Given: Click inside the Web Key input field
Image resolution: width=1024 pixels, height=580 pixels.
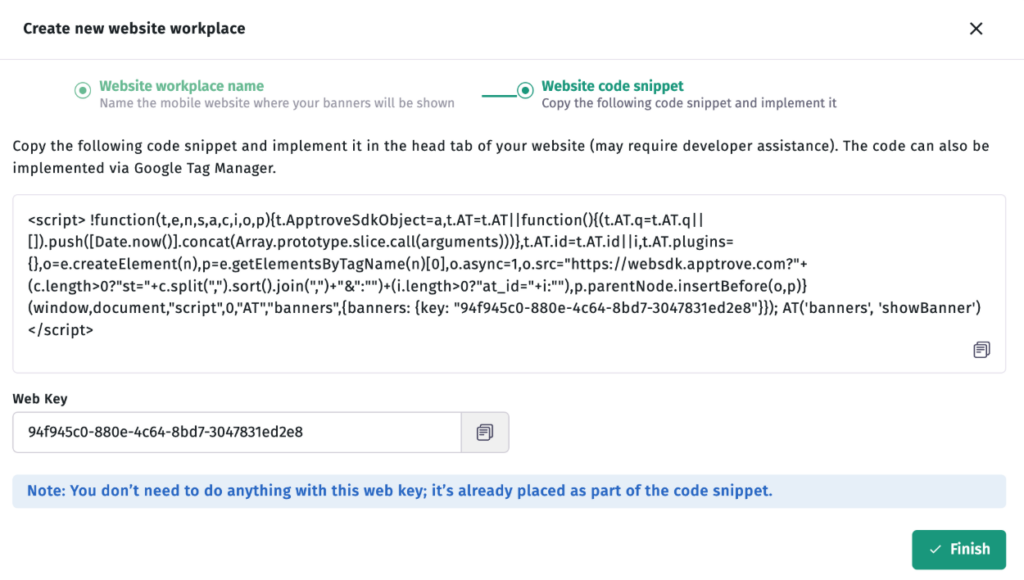Looking at the screenshot, I should click(237, 432).
